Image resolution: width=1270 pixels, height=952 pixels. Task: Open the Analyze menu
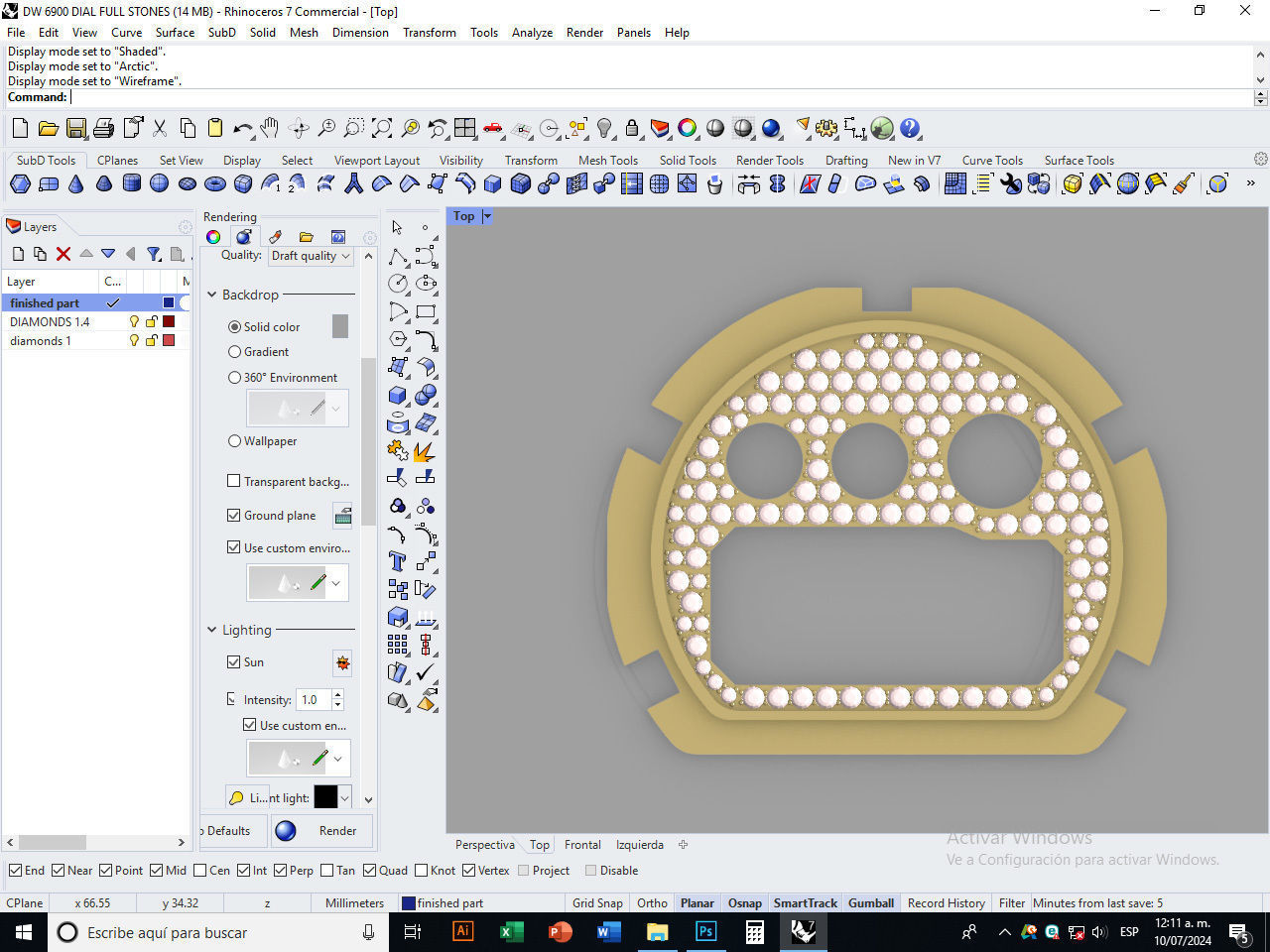532,32
